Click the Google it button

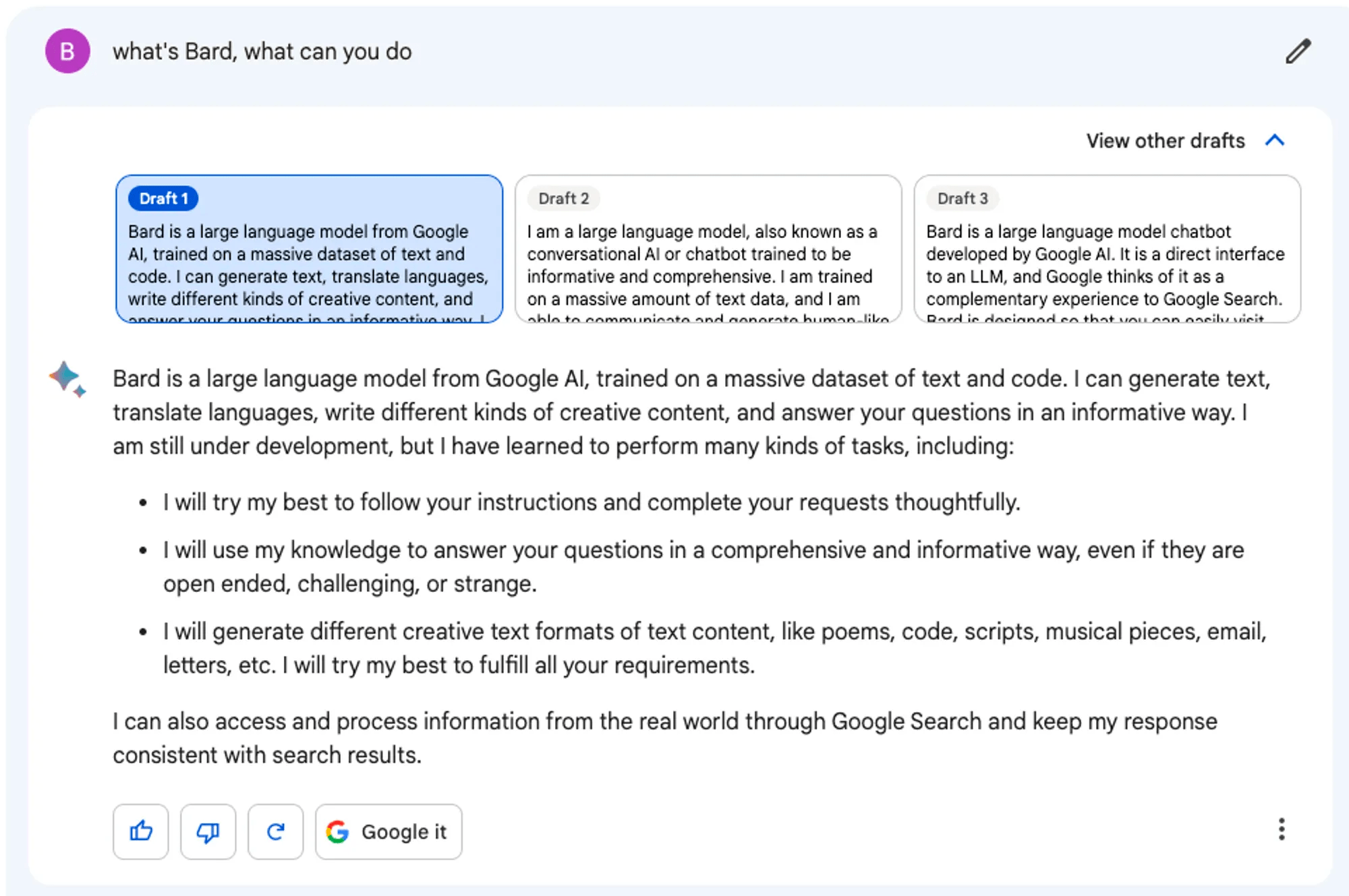pos(389,831)
